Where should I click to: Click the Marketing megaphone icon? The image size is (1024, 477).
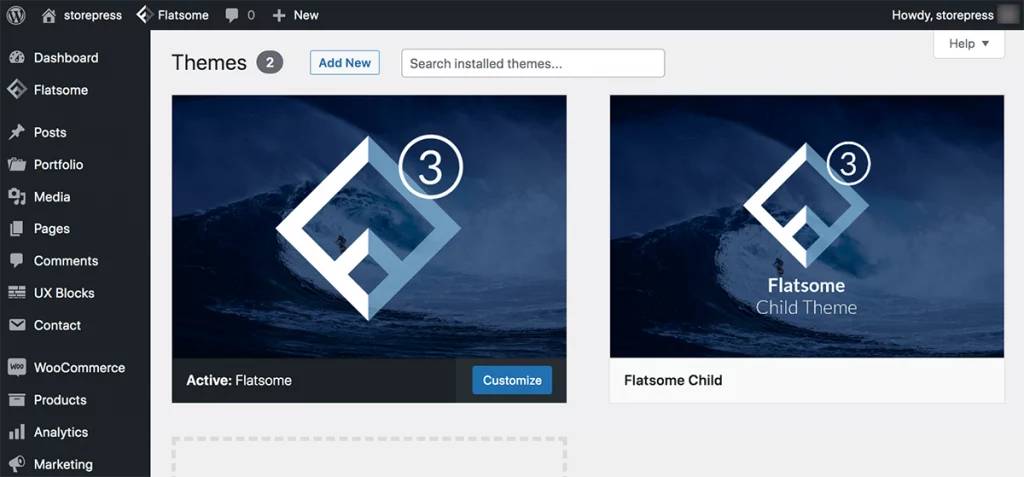tap(16, 464)
